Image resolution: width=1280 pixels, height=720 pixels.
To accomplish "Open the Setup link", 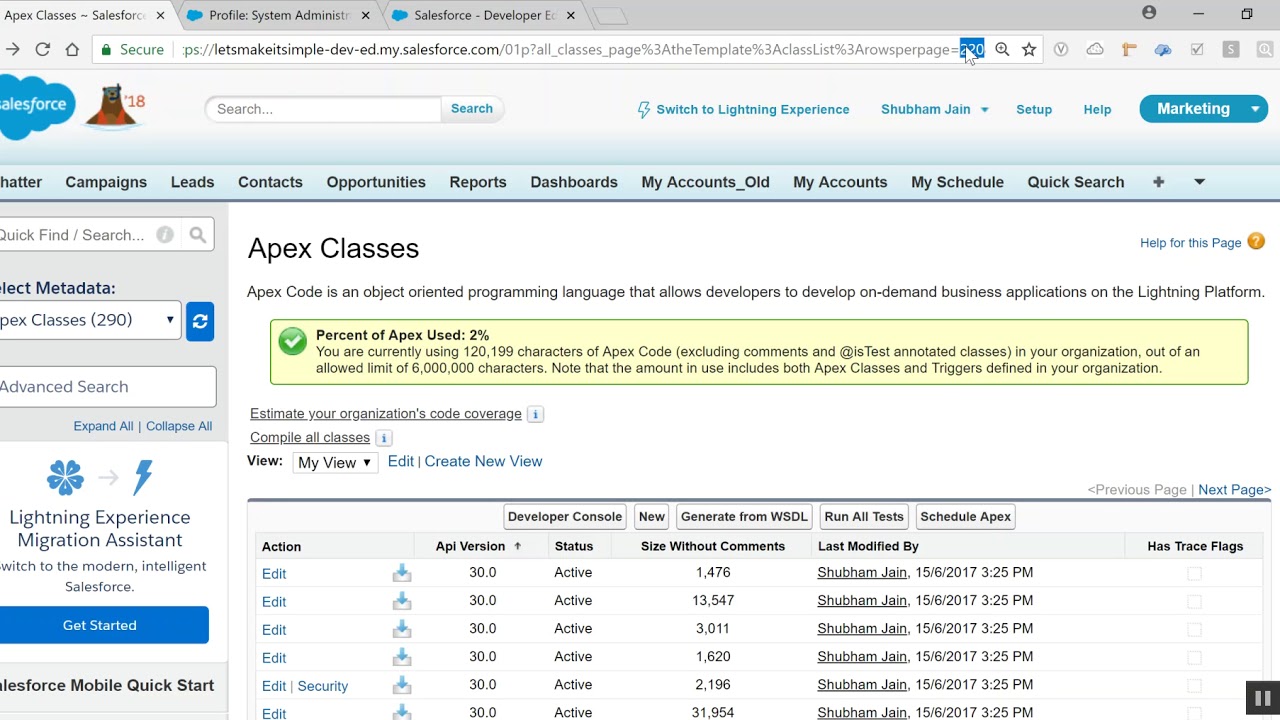I will pyautogui.click(x=1034, y=110).
